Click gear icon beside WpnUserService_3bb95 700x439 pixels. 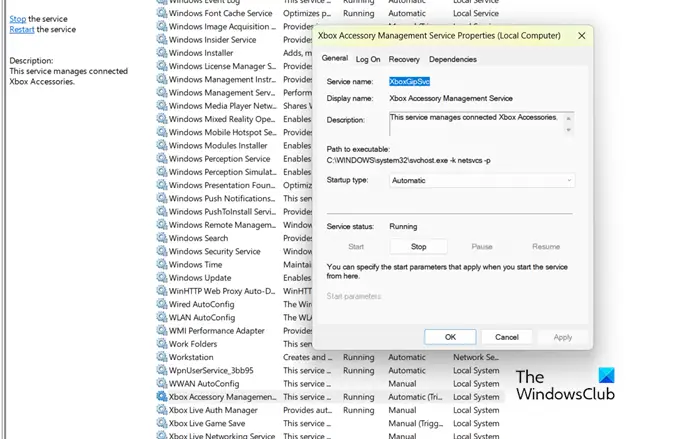[x=161, y=370]
